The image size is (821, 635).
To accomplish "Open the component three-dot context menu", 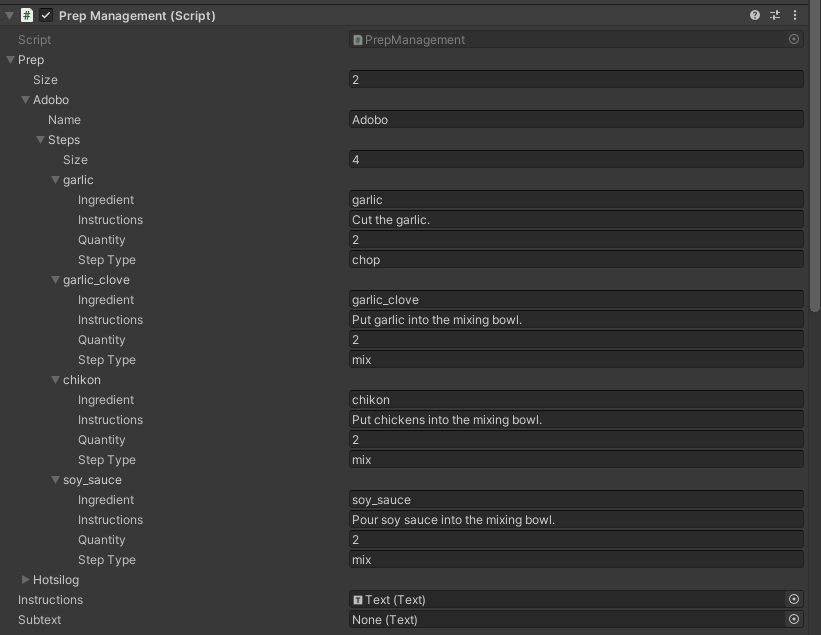I will coord(795,15).
